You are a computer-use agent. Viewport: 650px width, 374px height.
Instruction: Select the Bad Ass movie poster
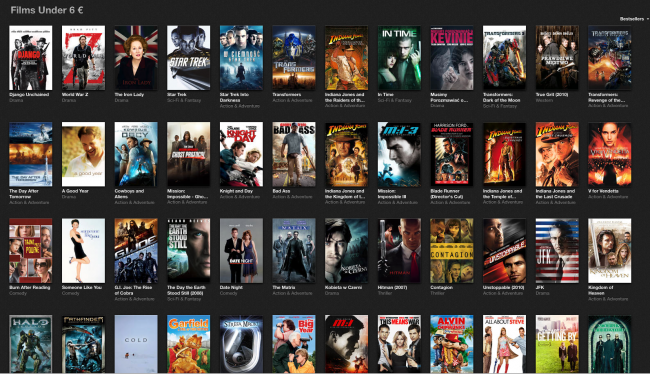click(x=294, y=154)
